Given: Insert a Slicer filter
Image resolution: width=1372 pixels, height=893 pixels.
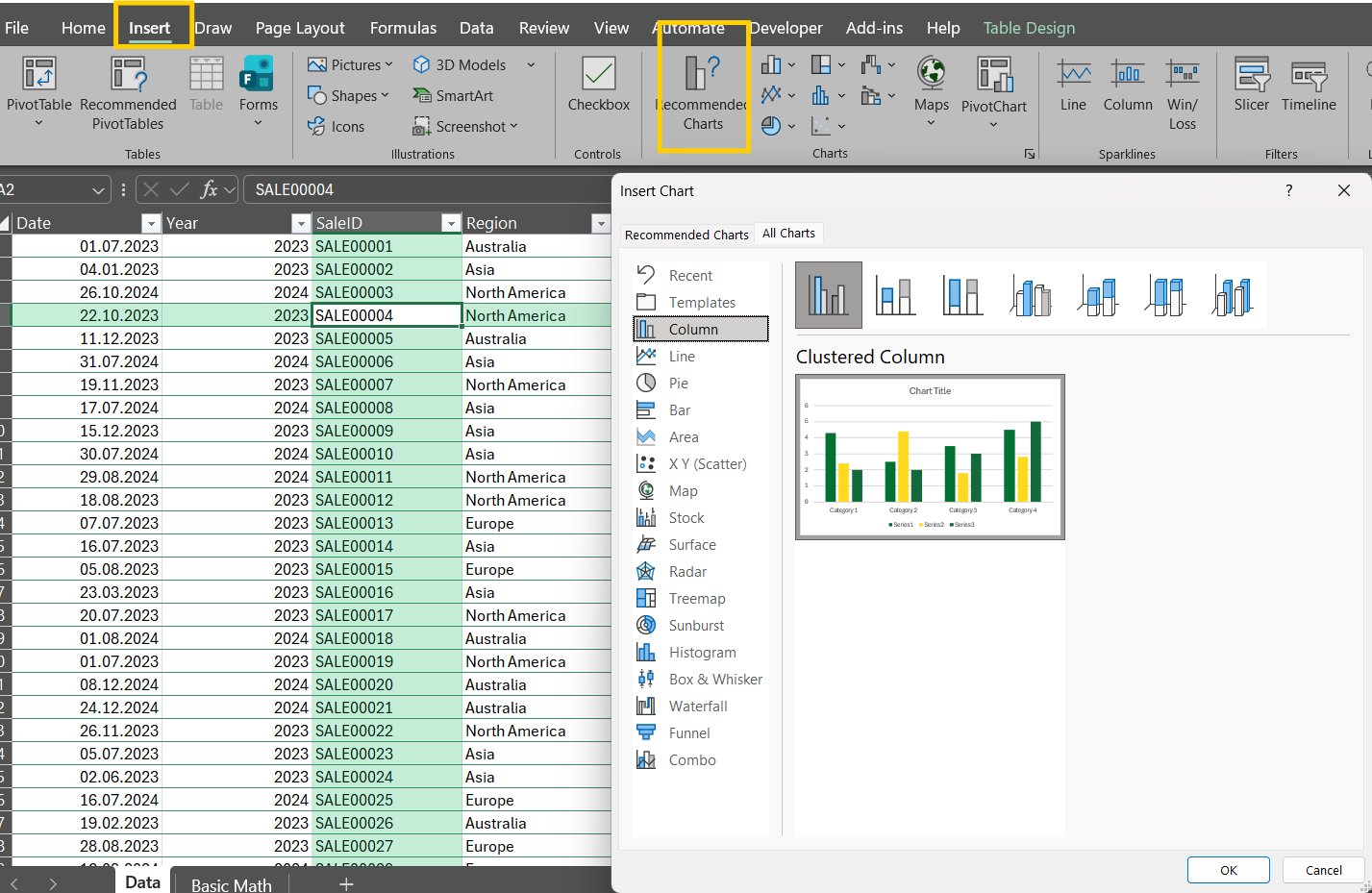Looking at the screenshot, I should click(x=1251, y=85).
